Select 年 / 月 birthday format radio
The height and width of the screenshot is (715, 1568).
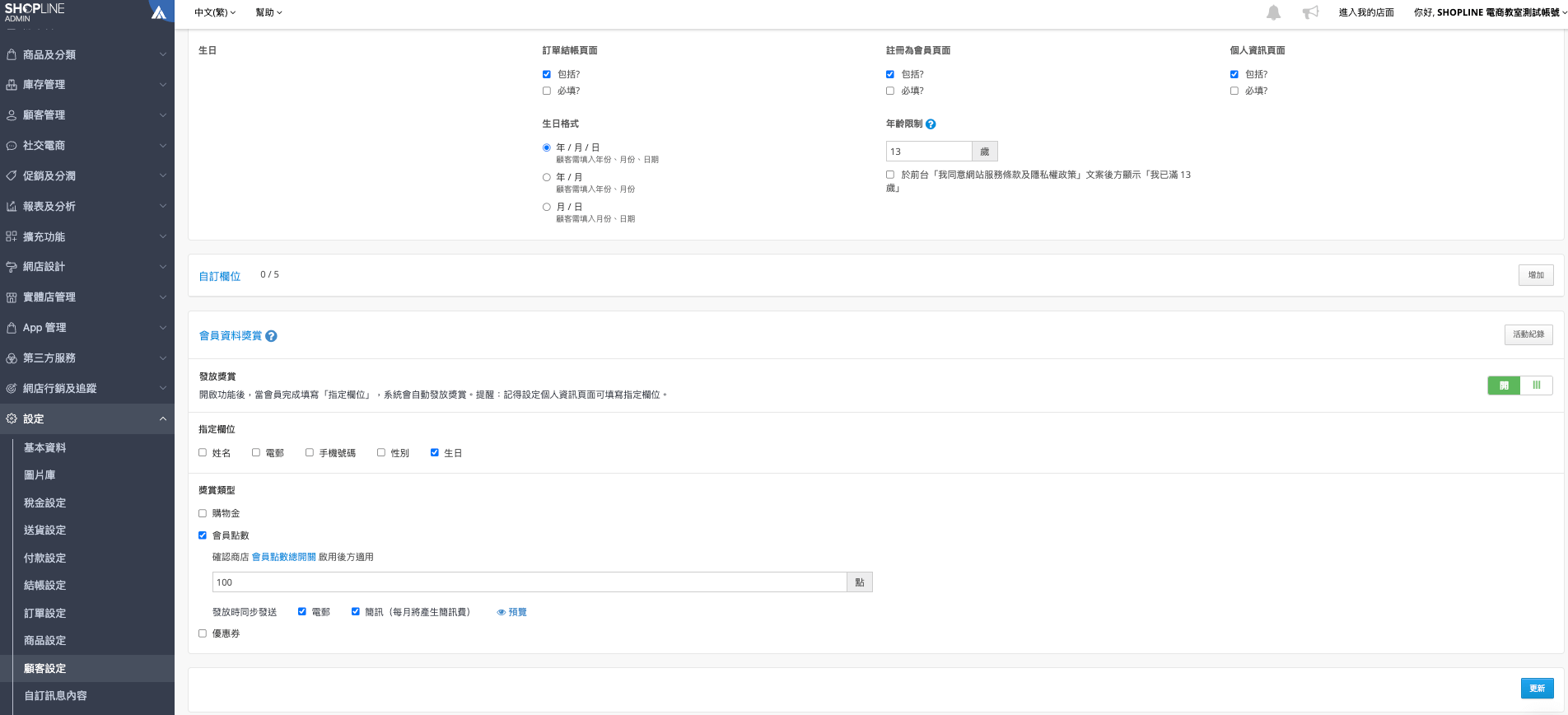pyautogui.click(x=547, y=177)
